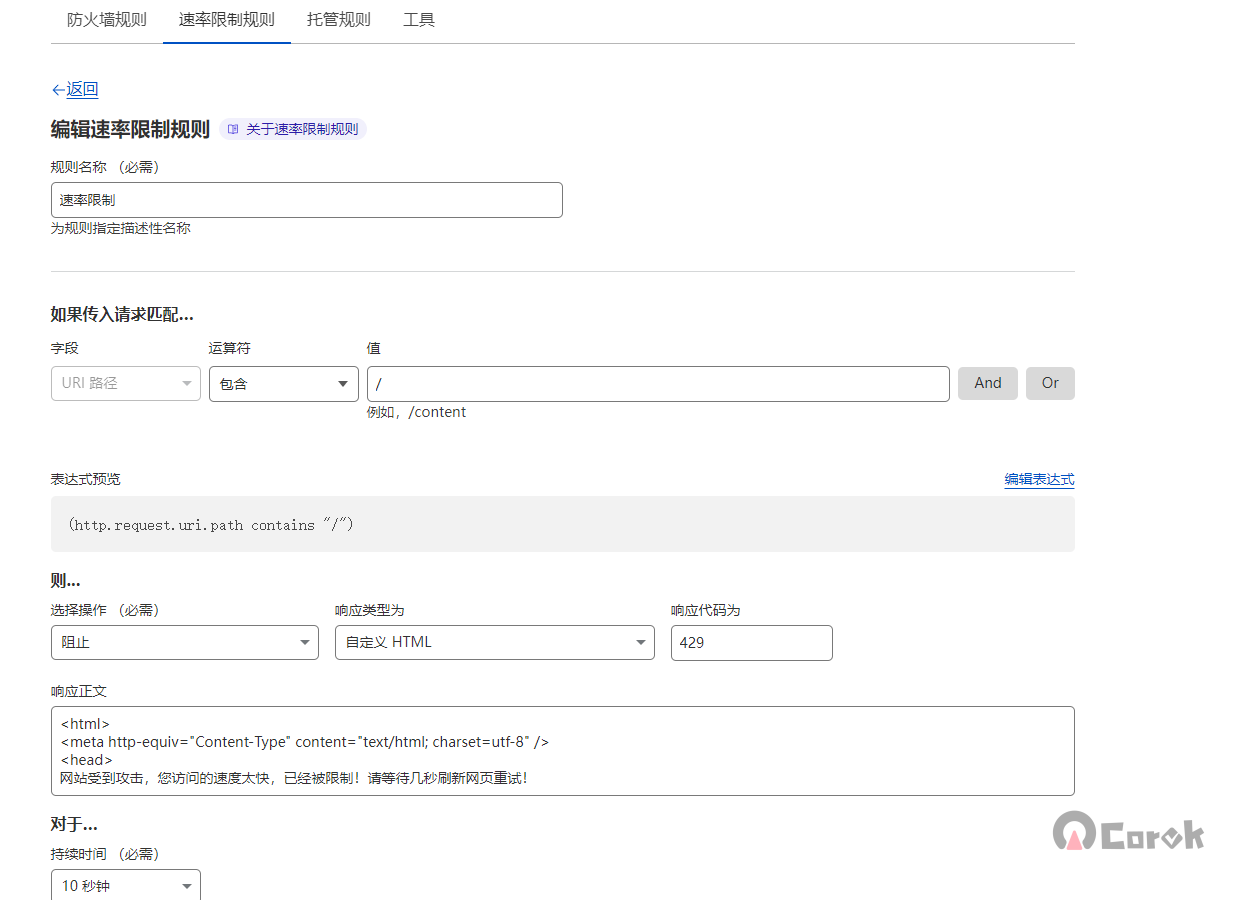This screenshot has width=1253, height=900.
Task: Open the 编辑表达式 link
Action: [x=1039, y=479]
